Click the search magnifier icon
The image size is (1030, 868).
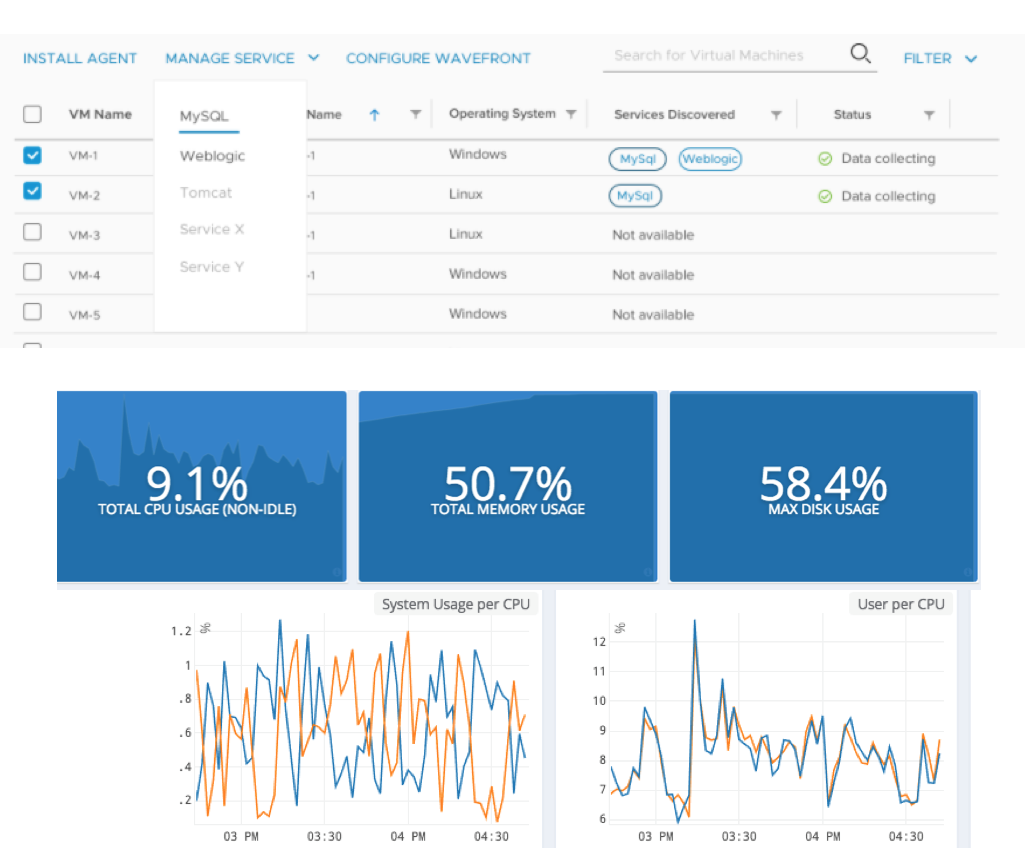coord(860,54)
